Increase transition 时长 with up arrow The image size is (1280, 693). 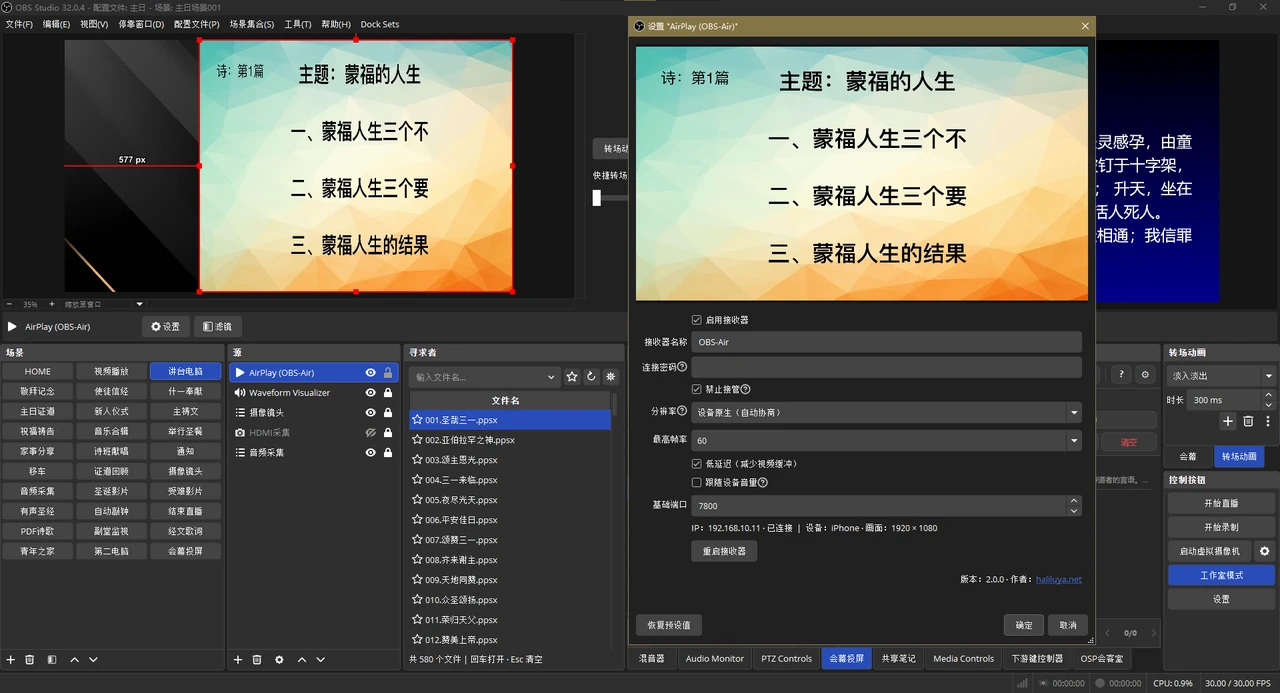1269,395
